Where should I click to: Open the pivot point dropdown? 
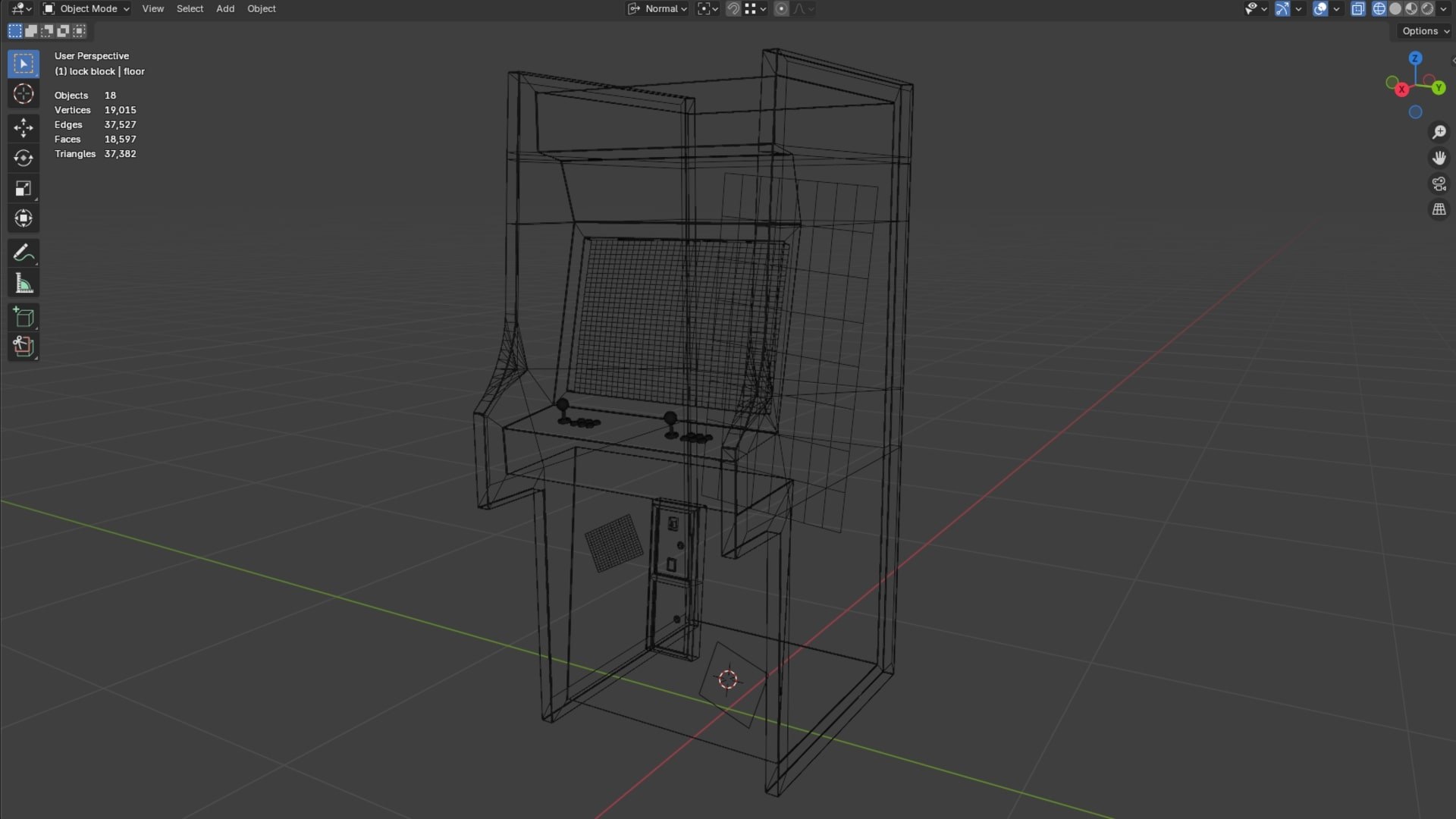click(708, 9)
